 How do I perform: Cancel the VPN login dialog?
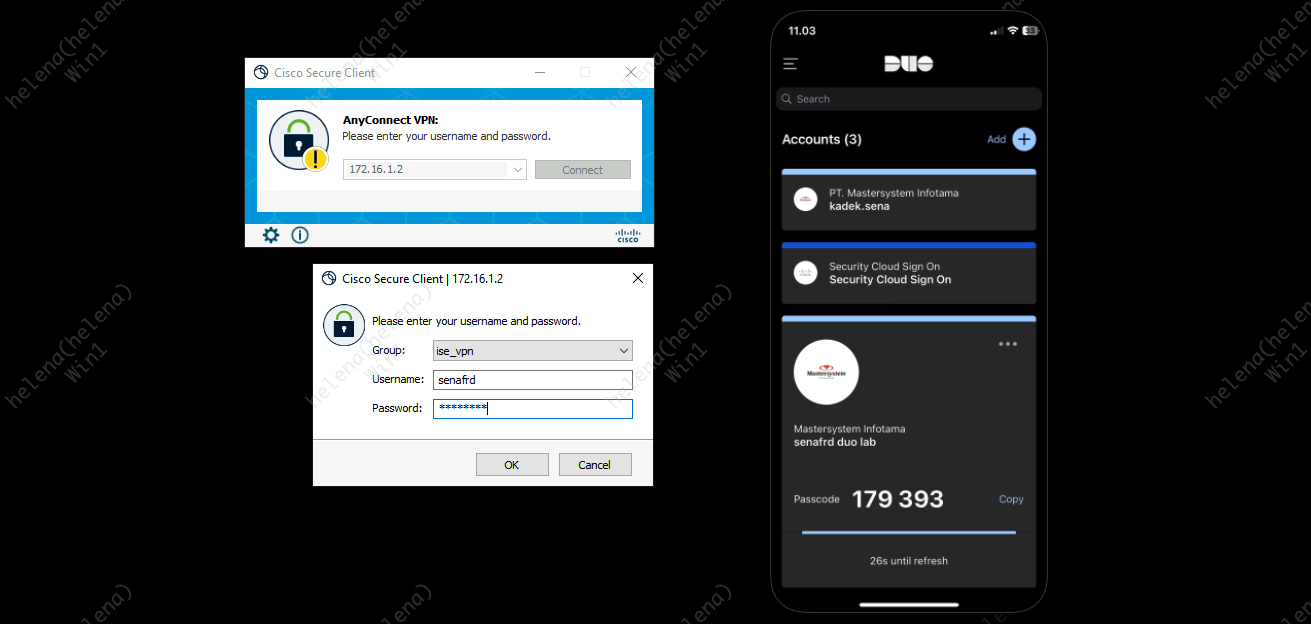[595, 465]
